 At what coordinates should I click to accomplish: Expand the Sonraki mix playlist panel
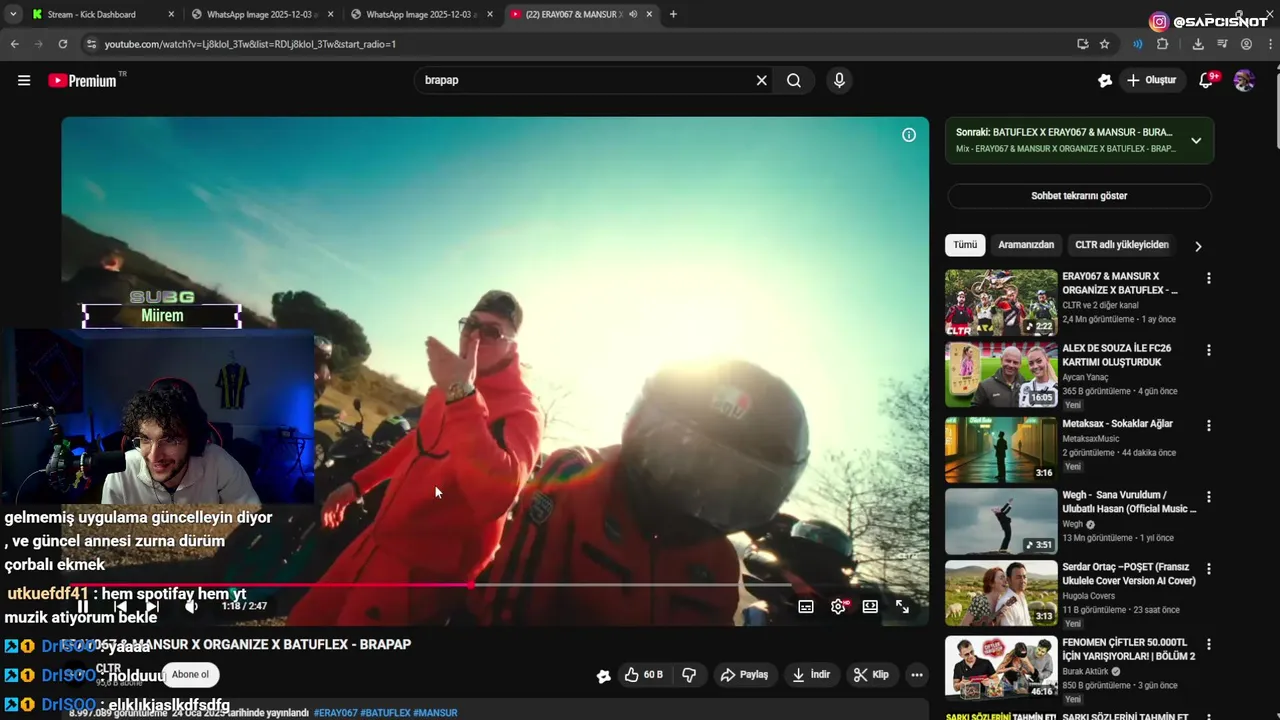1196,141
